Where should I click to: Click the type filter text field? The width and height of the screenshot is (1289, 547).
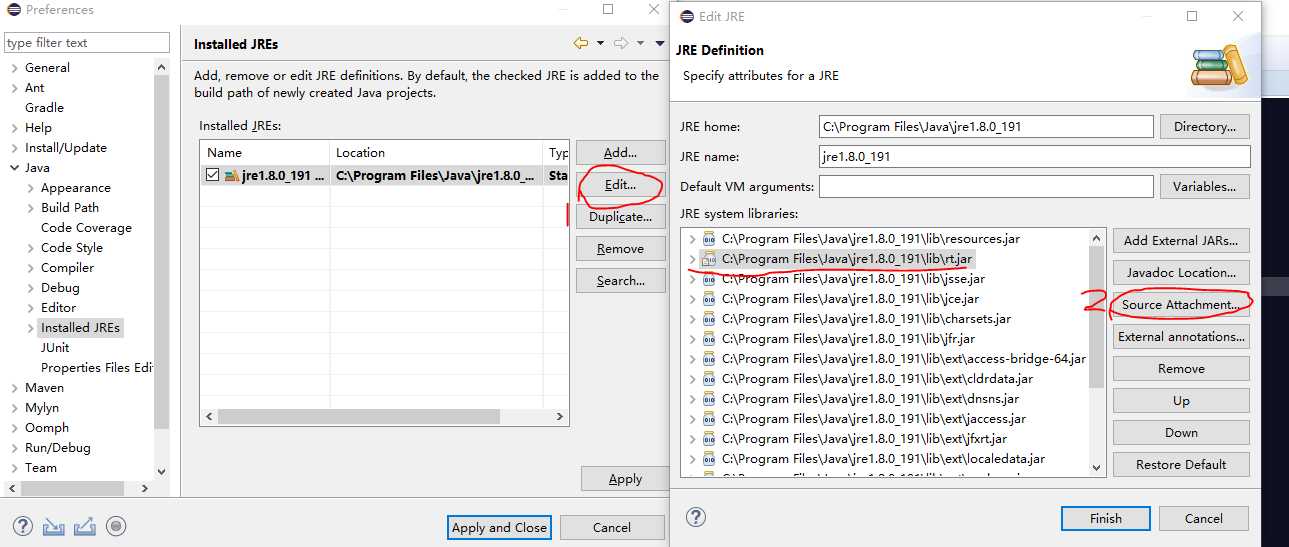click(87, 43)
